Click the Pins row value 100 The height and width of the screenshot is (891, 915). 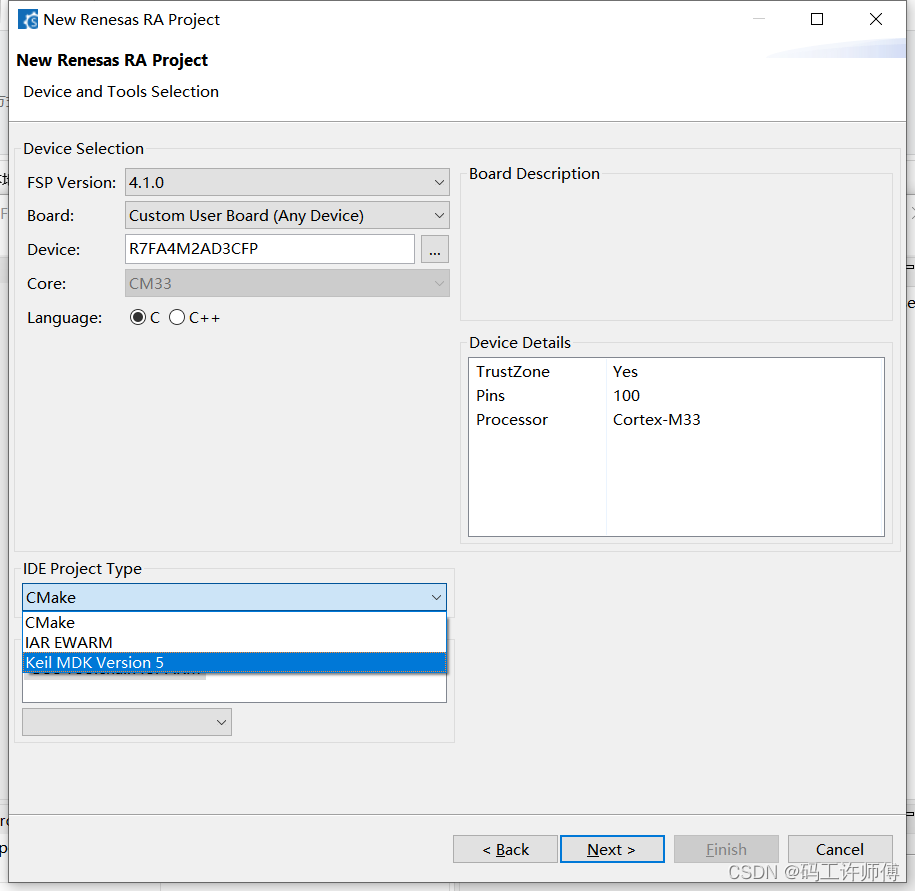627,396
